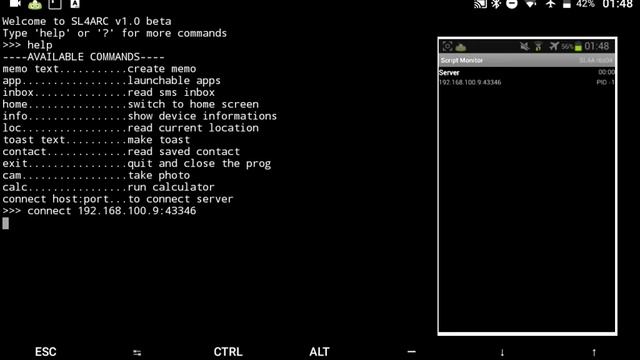The image size is (640, 360).
Task: Tap the Wi-Fi icon in the inset phone
Action: tap(538, 47)
